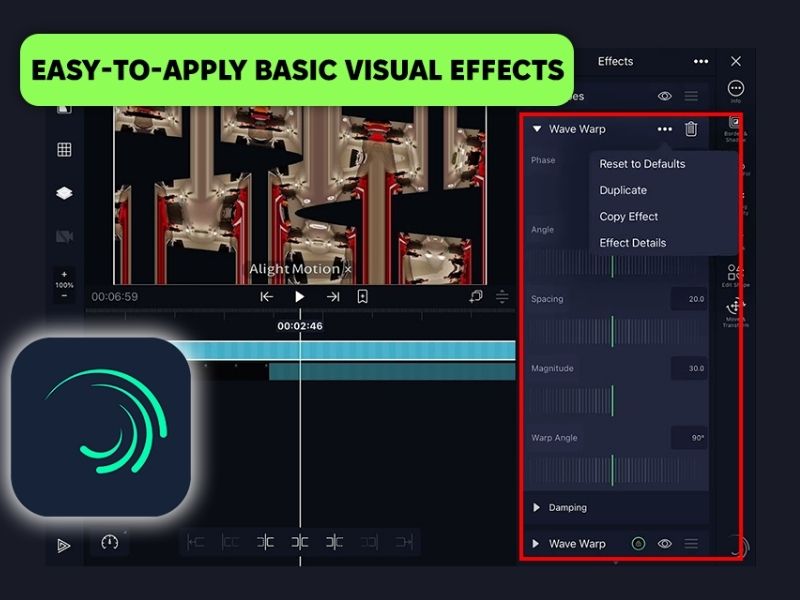The height and width of the screenshot is (600, 800).
Task: Click the trim-to-start icon with left arrow
Action: (x=195, y=542)
